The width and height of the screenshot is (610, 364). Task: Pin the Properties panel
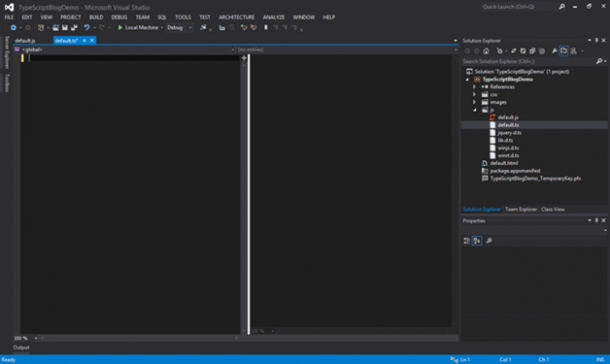(x=596, y=220)
